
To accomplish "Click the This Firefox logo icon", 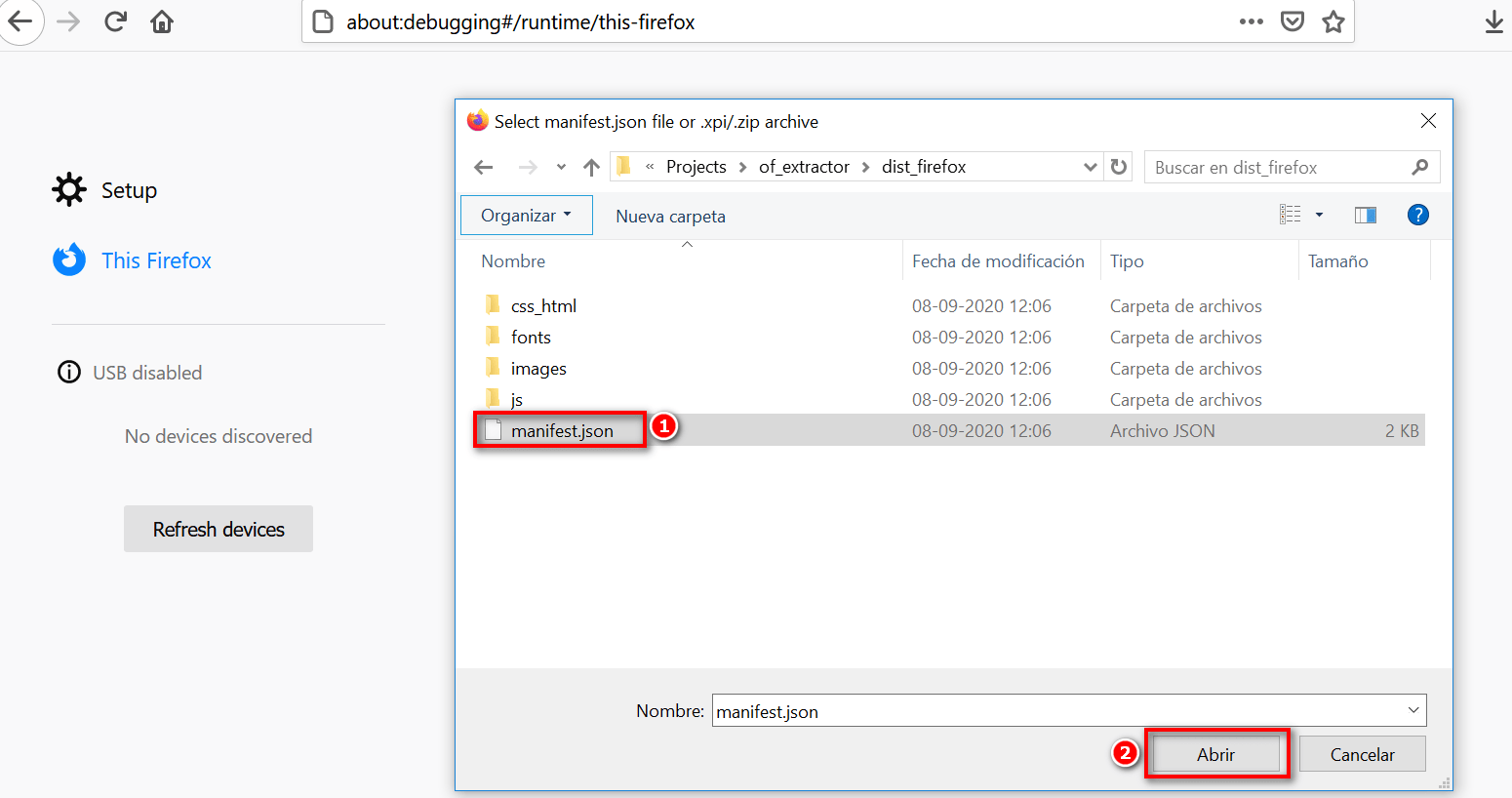I will (69, 260).
